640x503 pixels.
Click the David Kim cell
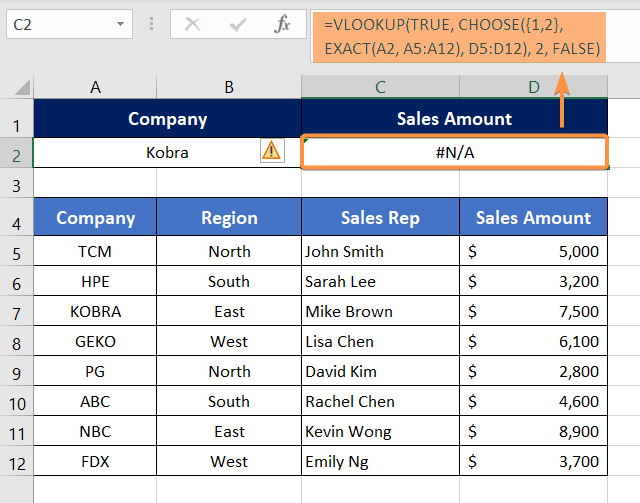pyautogui.click(x=380, y=371)
